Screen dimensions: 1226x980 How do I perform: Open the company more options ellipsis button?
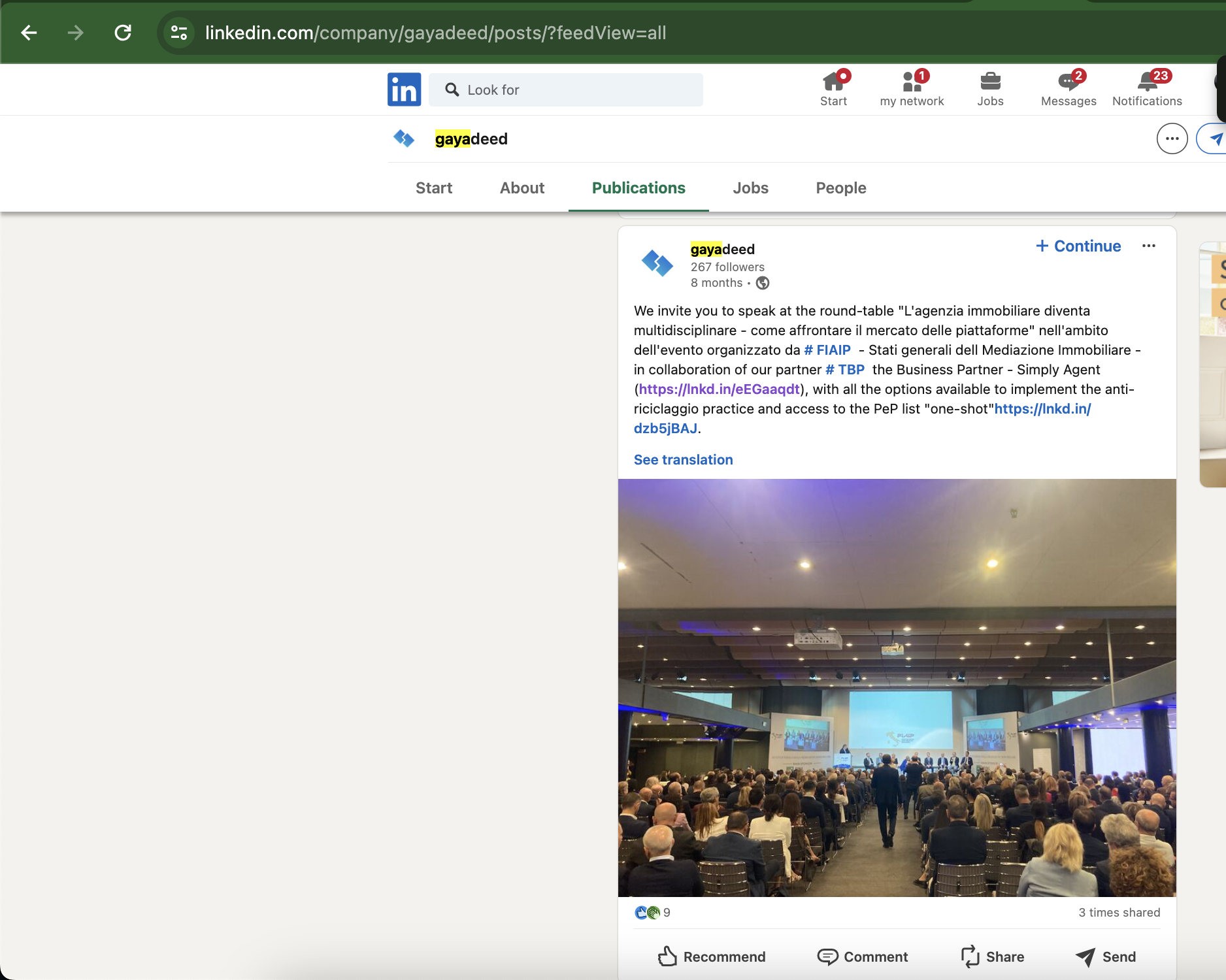1172,139
